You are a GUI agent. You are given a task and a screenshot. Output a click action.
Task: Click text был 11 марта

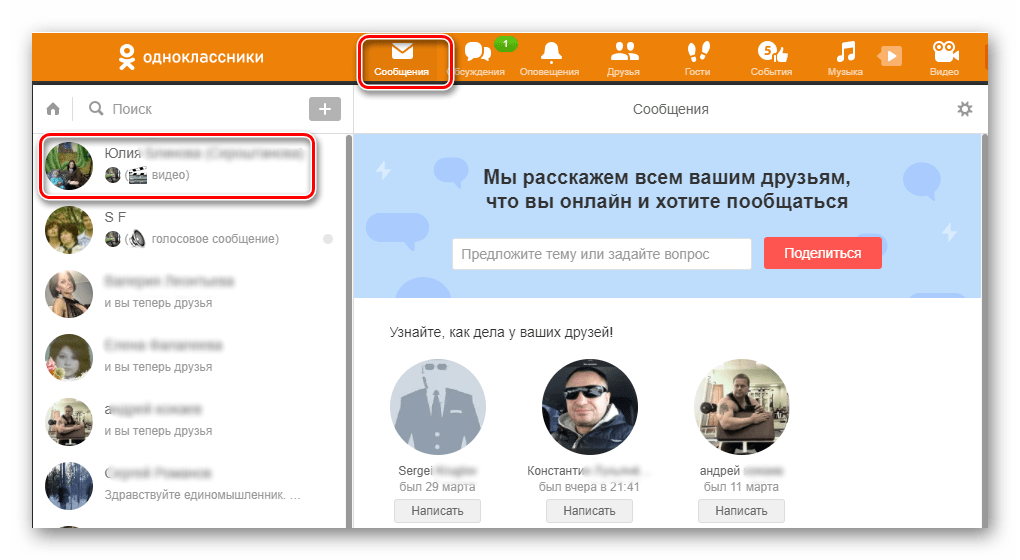click(x=741, y=487)
